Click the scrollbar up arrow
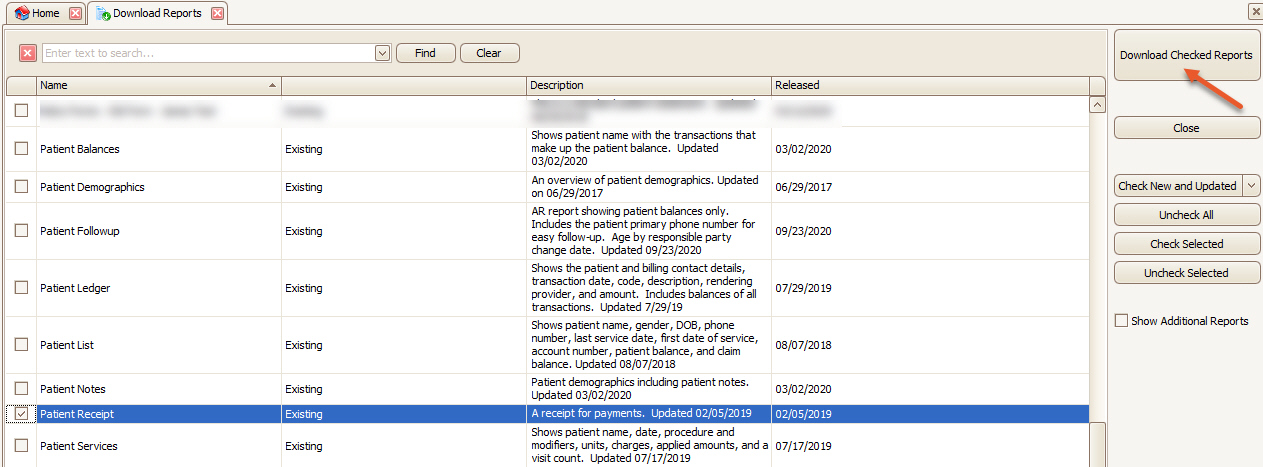Screen dimensions: 1263x467 pos(1097,105)
